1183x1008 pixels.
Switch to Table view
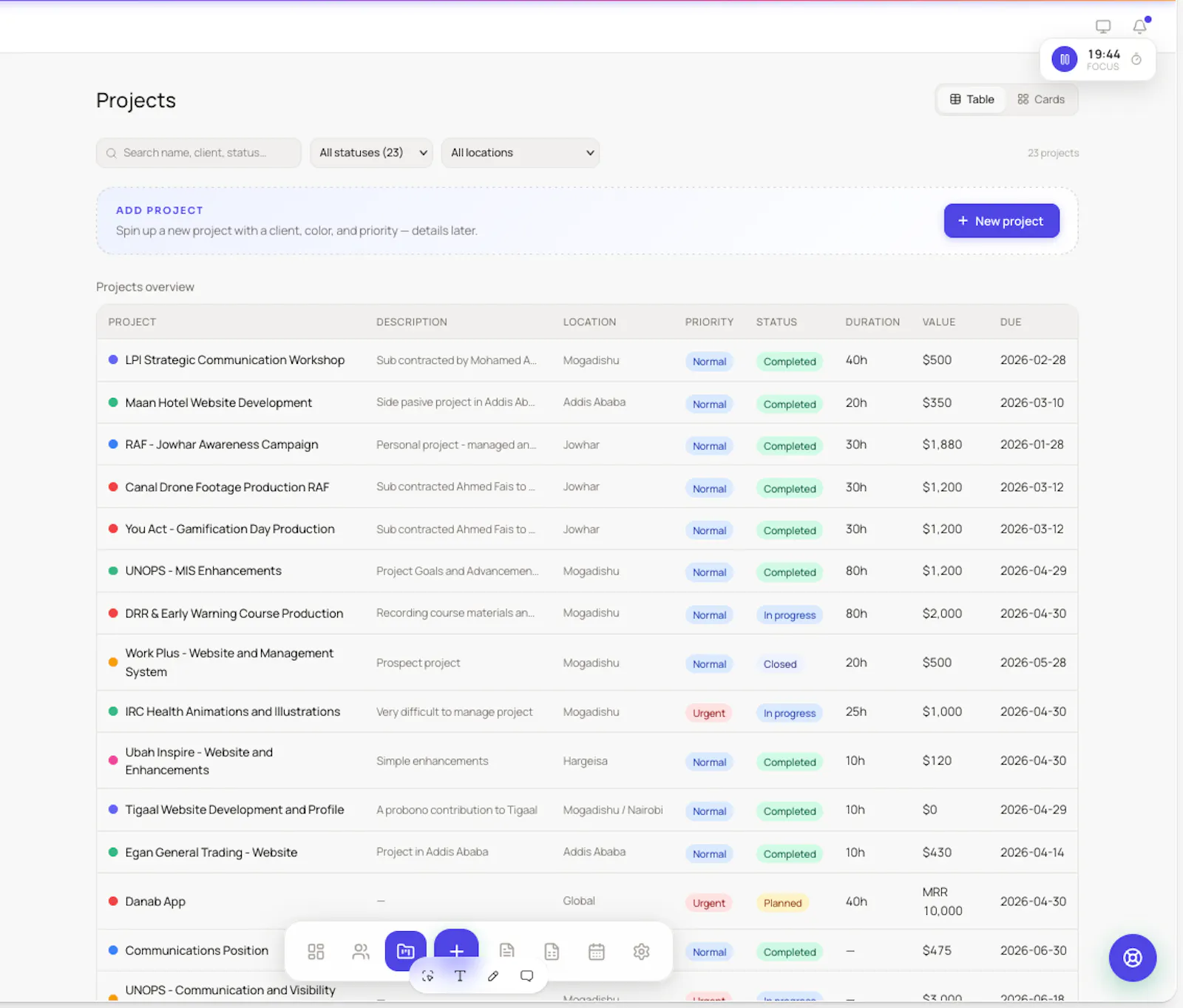pos(972,99)
